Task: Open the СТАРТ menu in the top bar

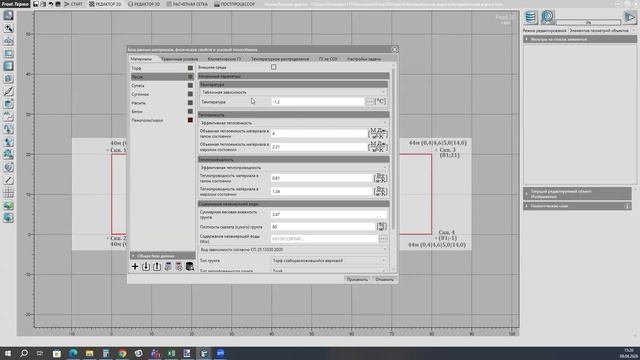Action: click(73, 4)
